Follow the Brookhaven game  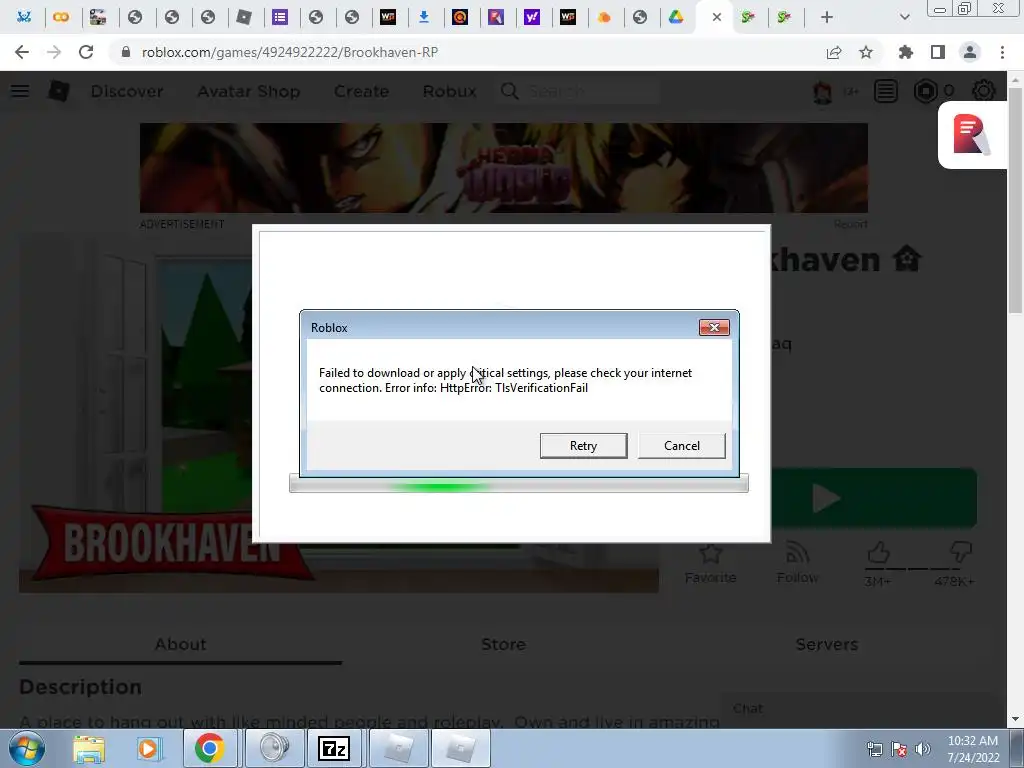click(x=797, y=563)
